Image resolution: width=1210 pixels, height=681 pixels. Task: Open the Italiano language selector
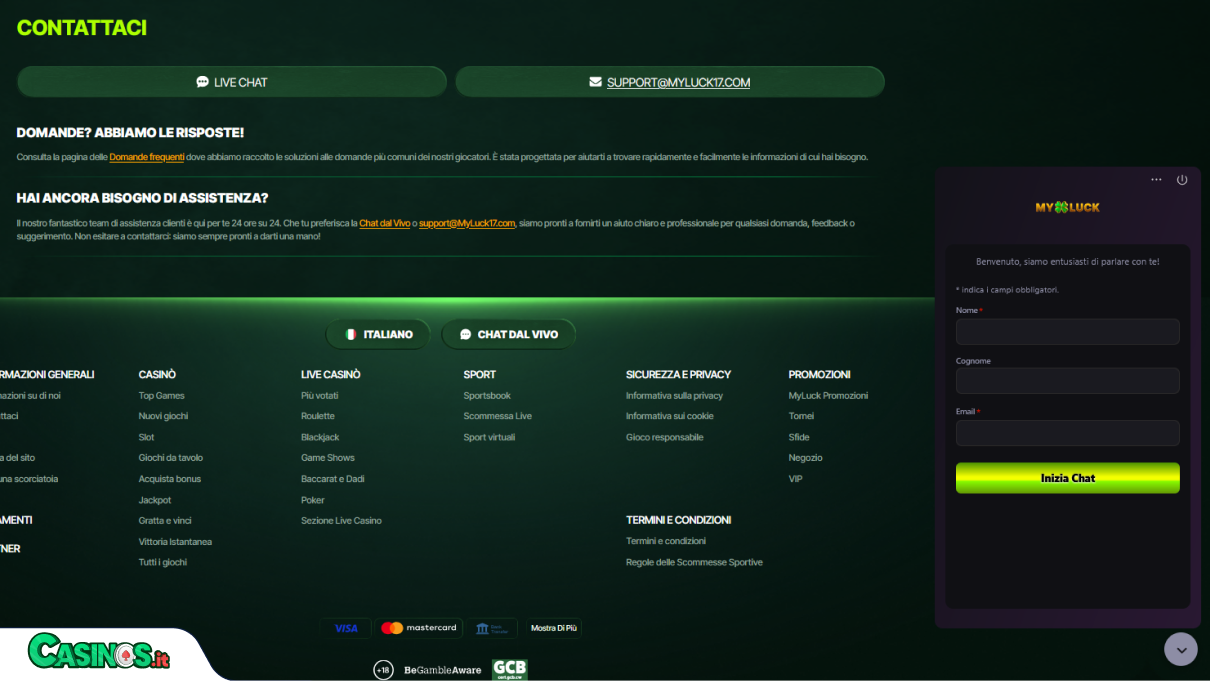378,334
